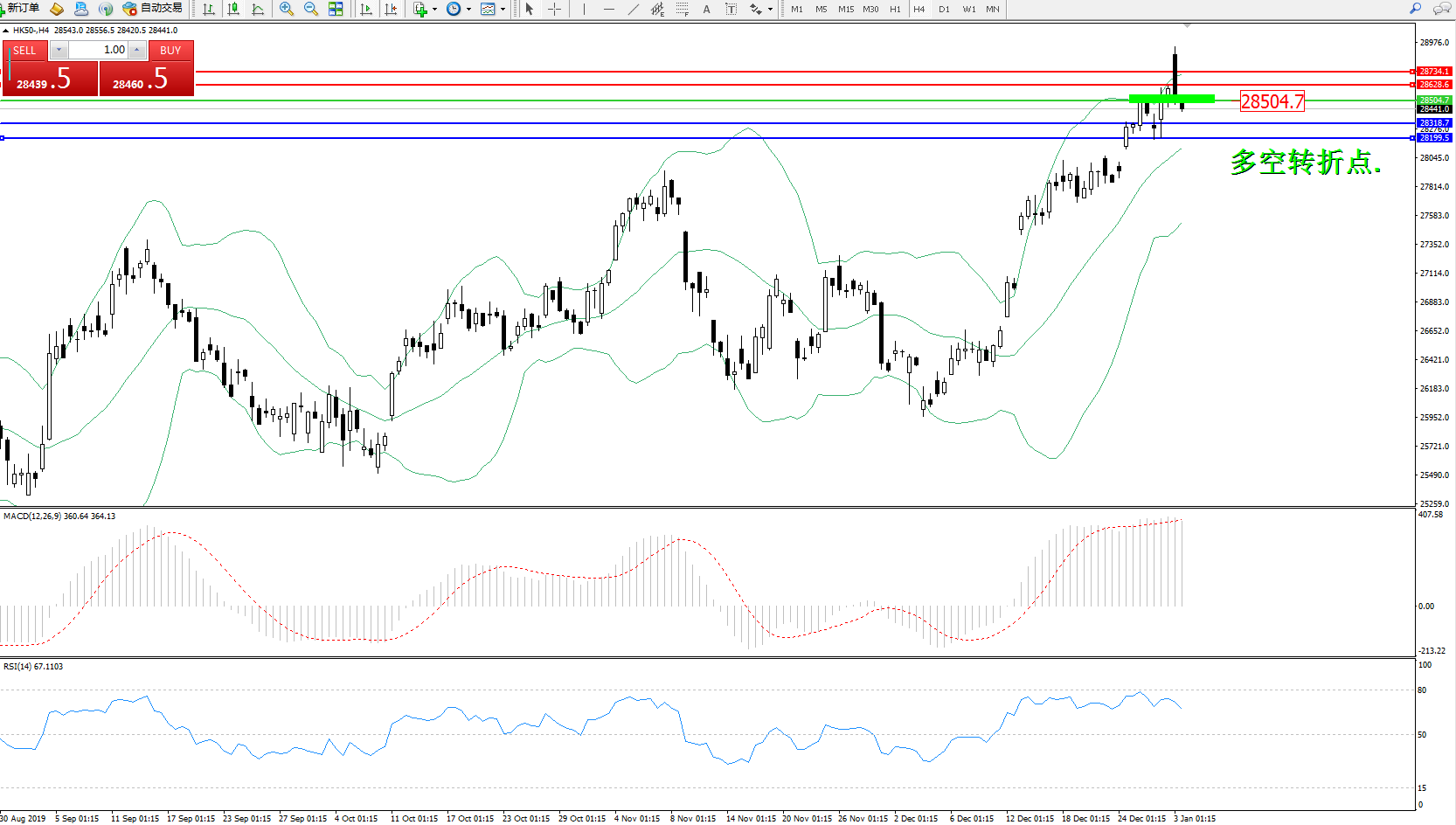
Task: Switch to M15 timeframe
Action: [845, 9]
